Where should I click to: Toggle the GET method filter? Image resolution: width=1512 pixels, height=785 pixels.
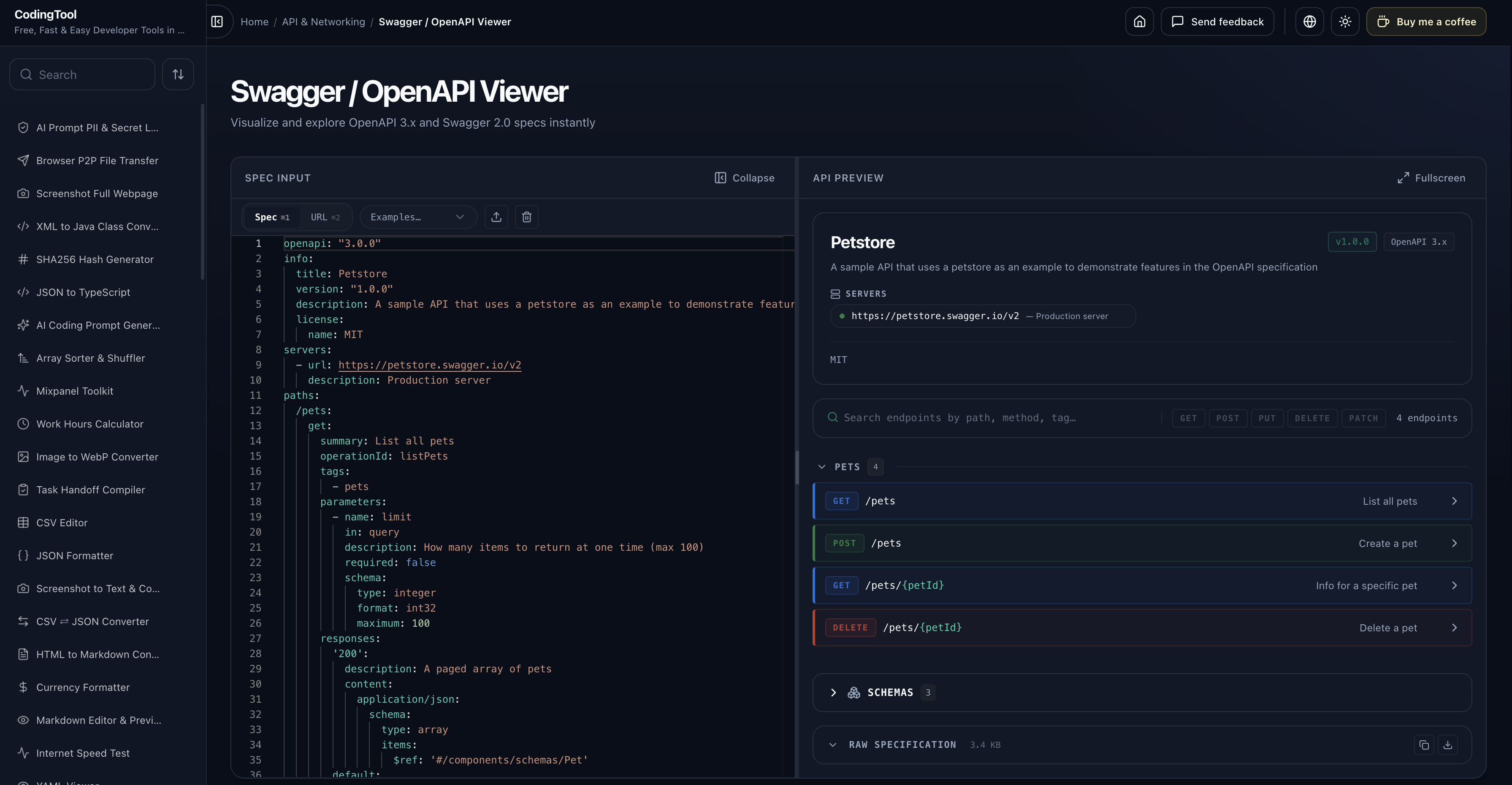click(x=1189, y=418)
